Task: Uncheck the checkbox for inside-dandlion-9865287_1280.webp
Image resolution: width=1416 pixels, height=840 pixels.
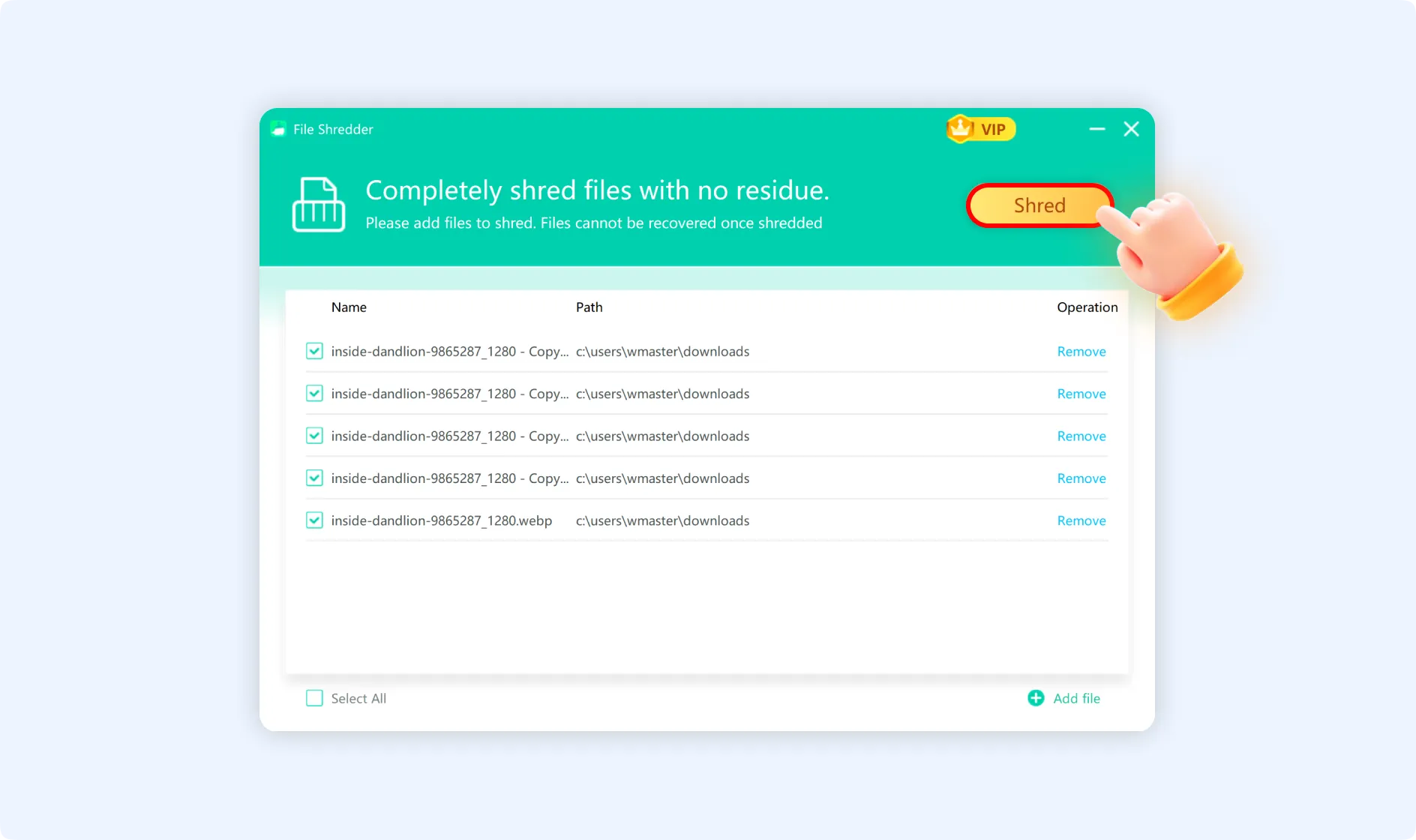Action: pos(314,520)
